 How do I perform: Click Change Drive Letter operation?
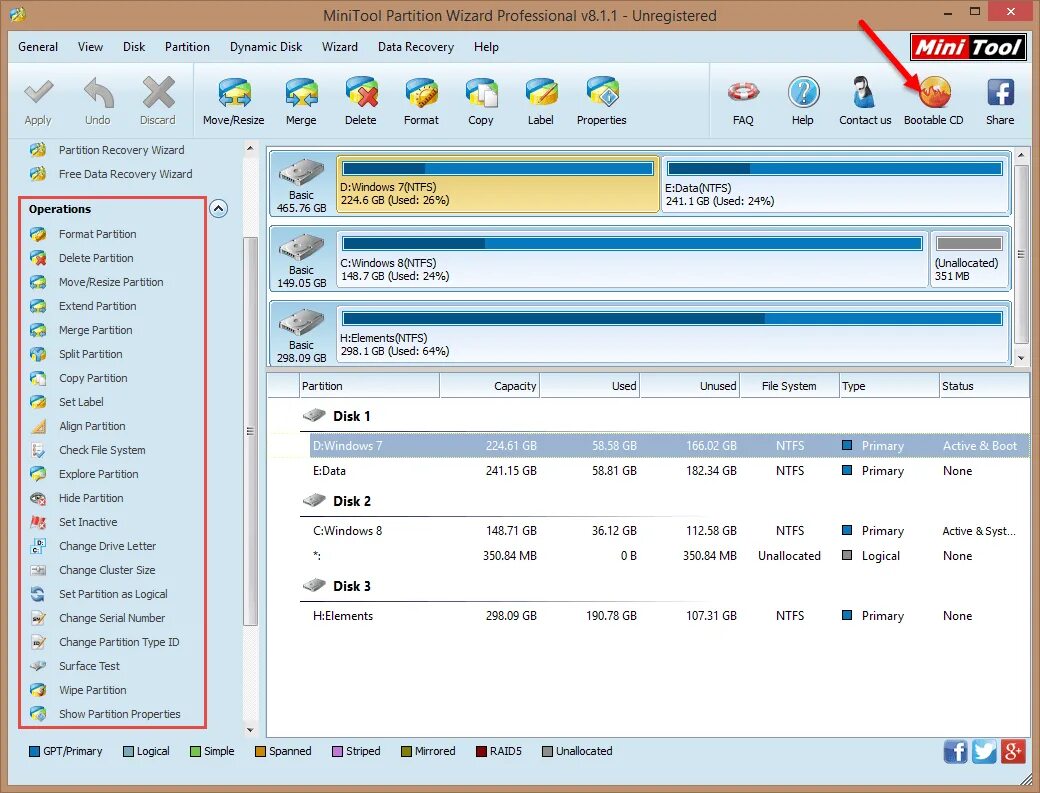coord(107,546)
